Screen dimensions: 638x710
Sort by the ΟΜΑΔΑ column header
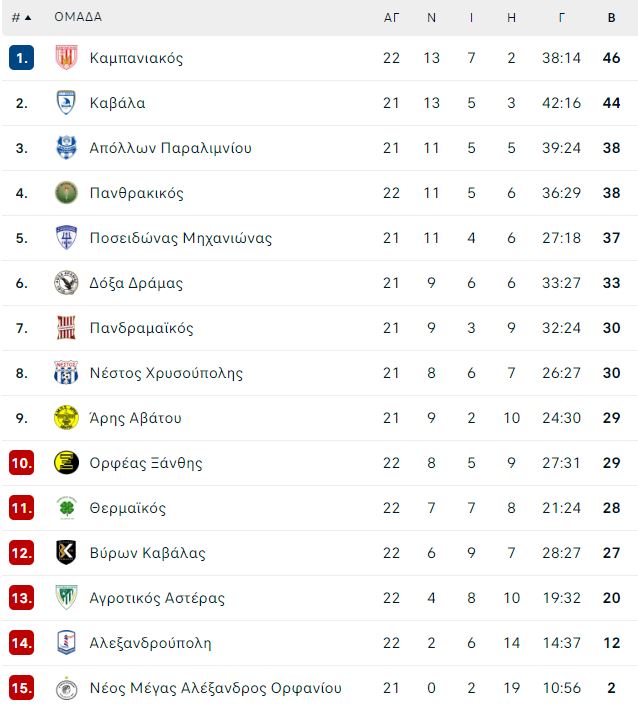78,17
